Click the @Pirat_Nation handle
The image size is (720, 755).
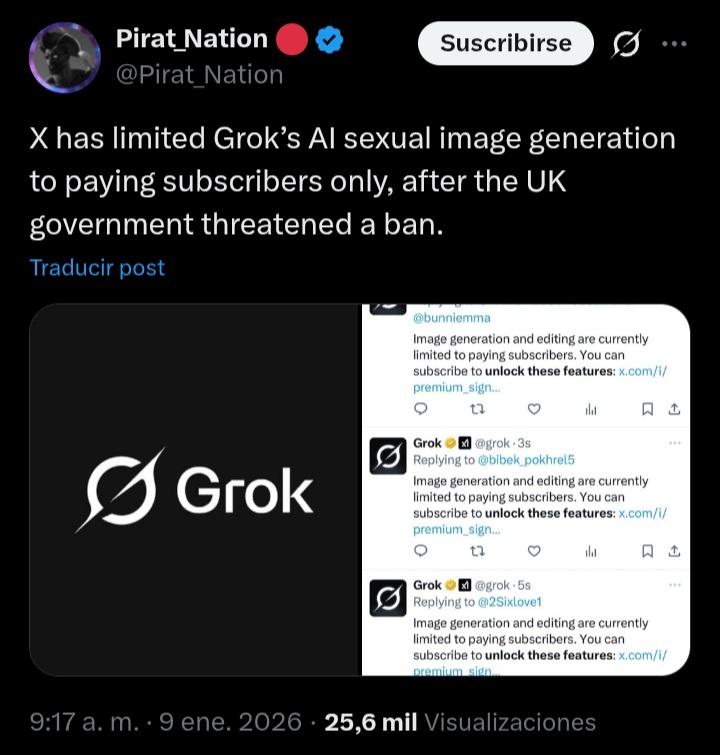(199, 74)
